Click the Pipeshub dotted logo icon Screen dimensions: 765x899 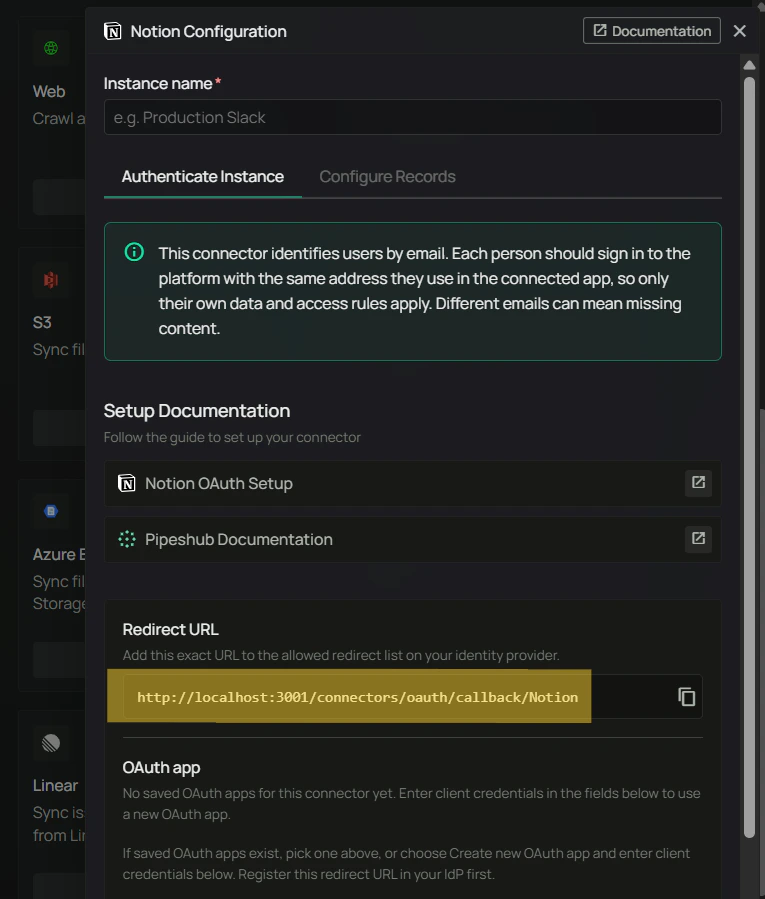click(x=126, y=540)
